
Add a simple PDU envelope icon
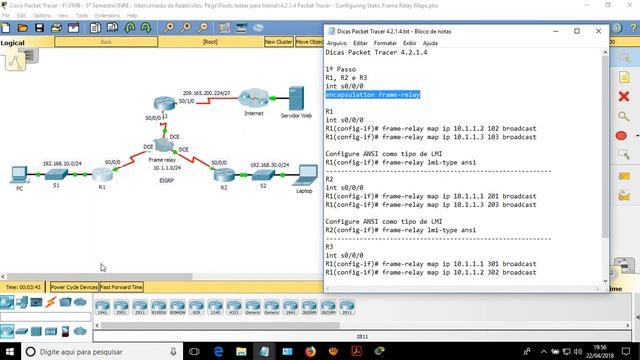[x=624, y=176]
